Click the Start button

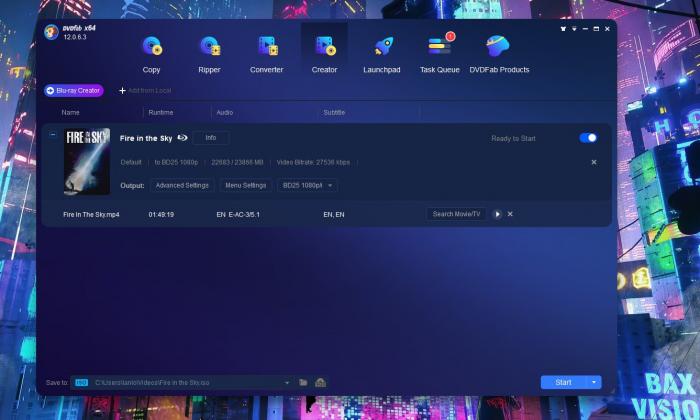coord(563,382)
